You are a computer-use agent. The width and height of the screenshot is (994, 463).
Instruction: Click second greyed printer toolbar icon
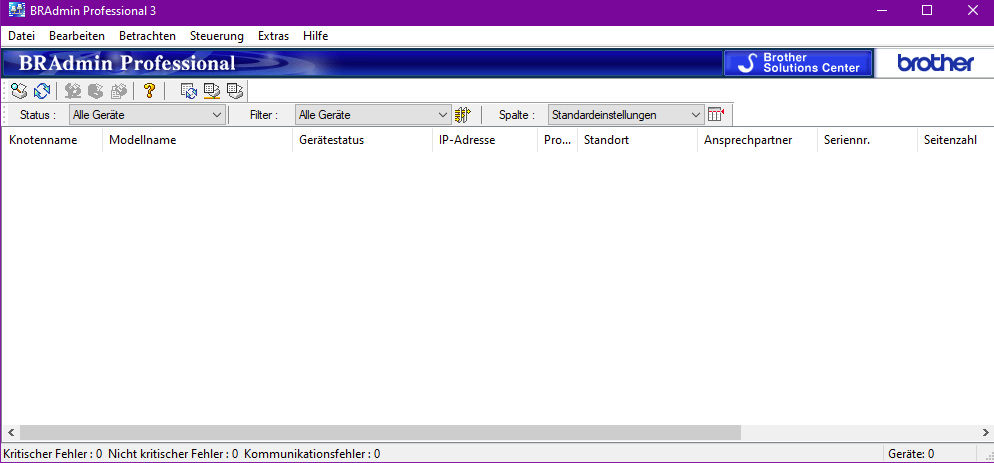[96, 91]
